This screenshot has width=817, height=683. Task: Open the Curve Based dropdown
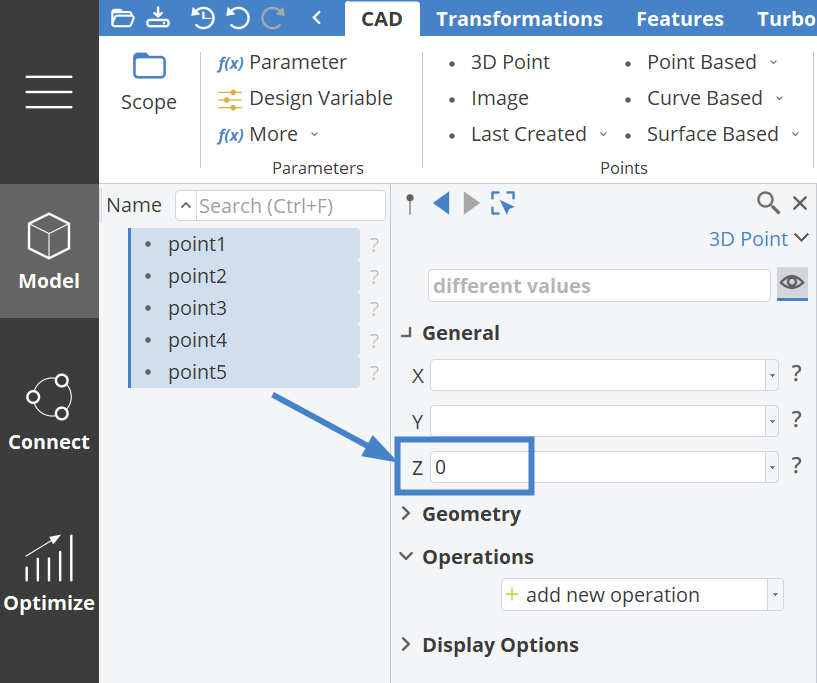704,98
